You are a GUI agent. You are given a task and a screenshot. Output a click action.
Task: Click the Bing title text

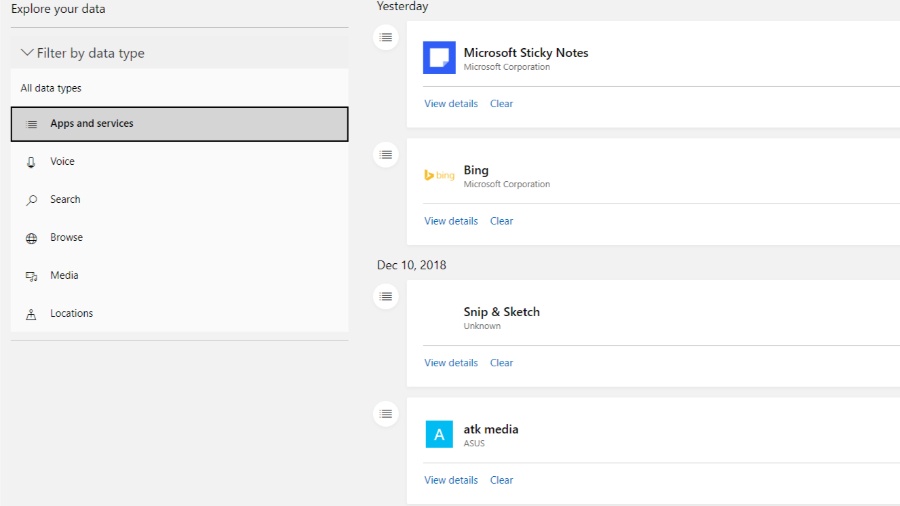tap(476, 170)
